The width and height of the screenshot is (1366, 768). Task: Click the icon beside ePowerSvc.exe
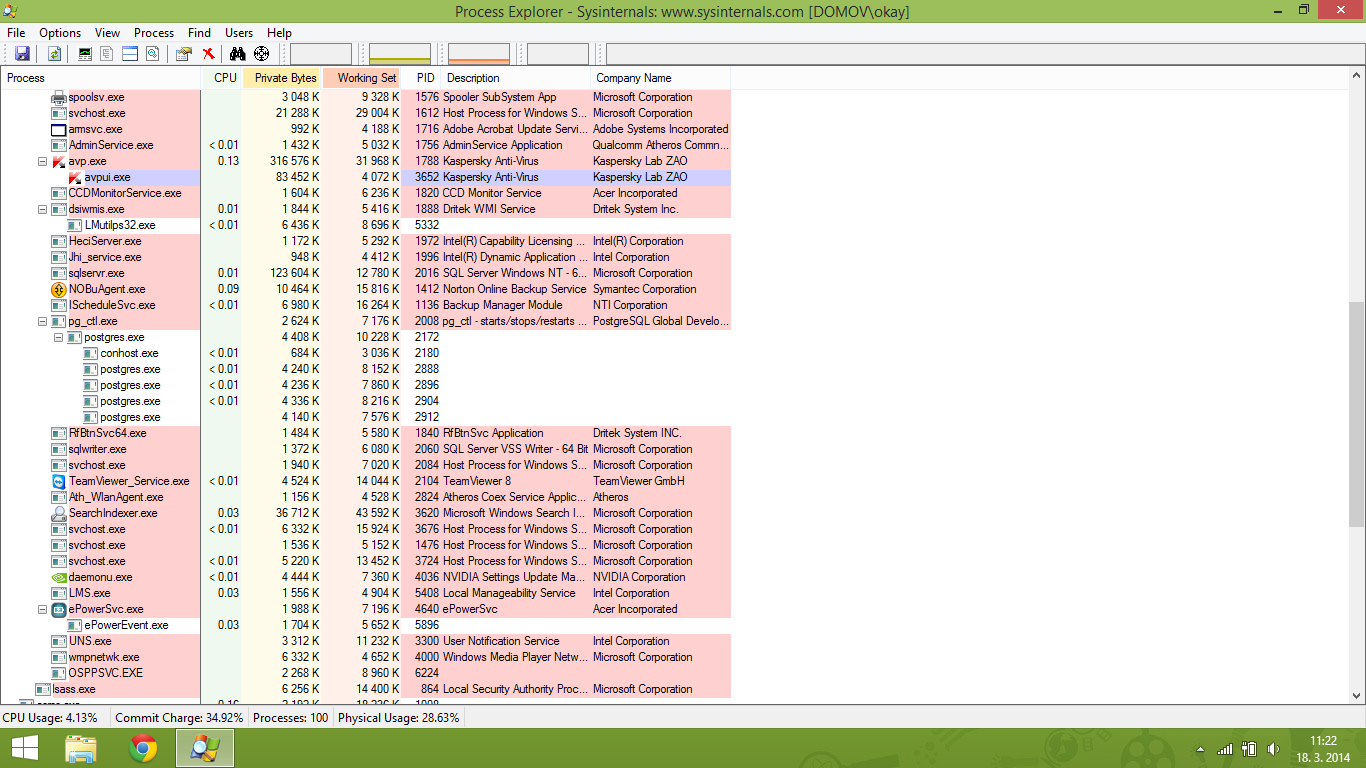coord(59,609)
